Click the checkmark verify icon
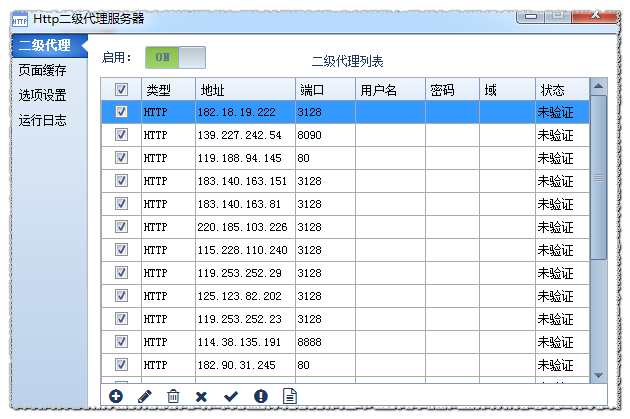 (x=231, y=397)
